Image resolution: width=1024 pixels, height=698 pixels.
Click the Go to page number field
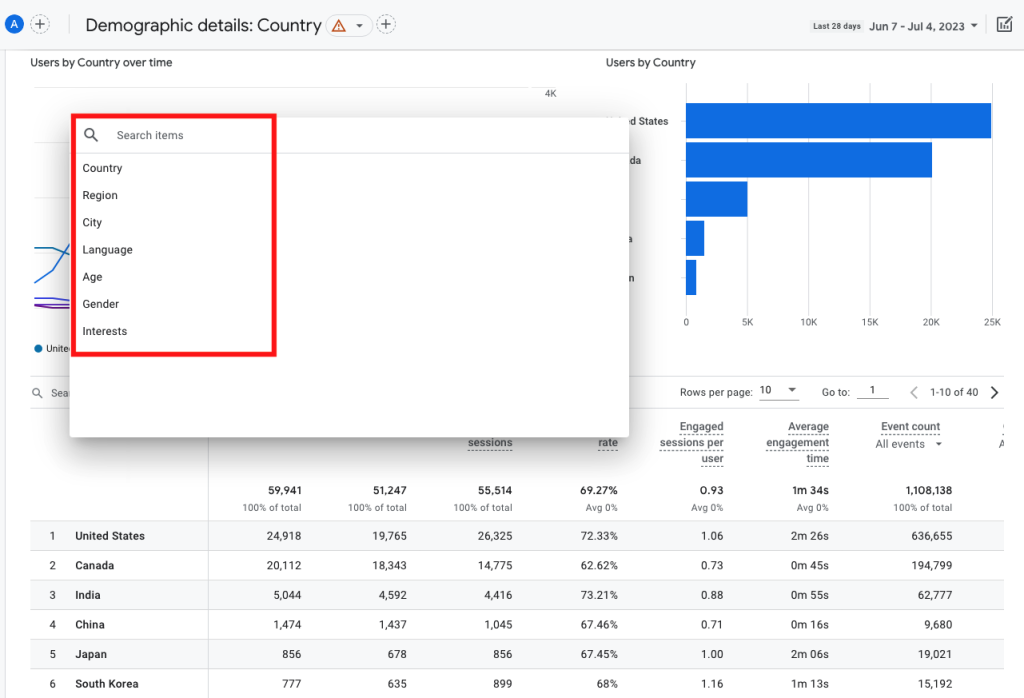point(872,391)
